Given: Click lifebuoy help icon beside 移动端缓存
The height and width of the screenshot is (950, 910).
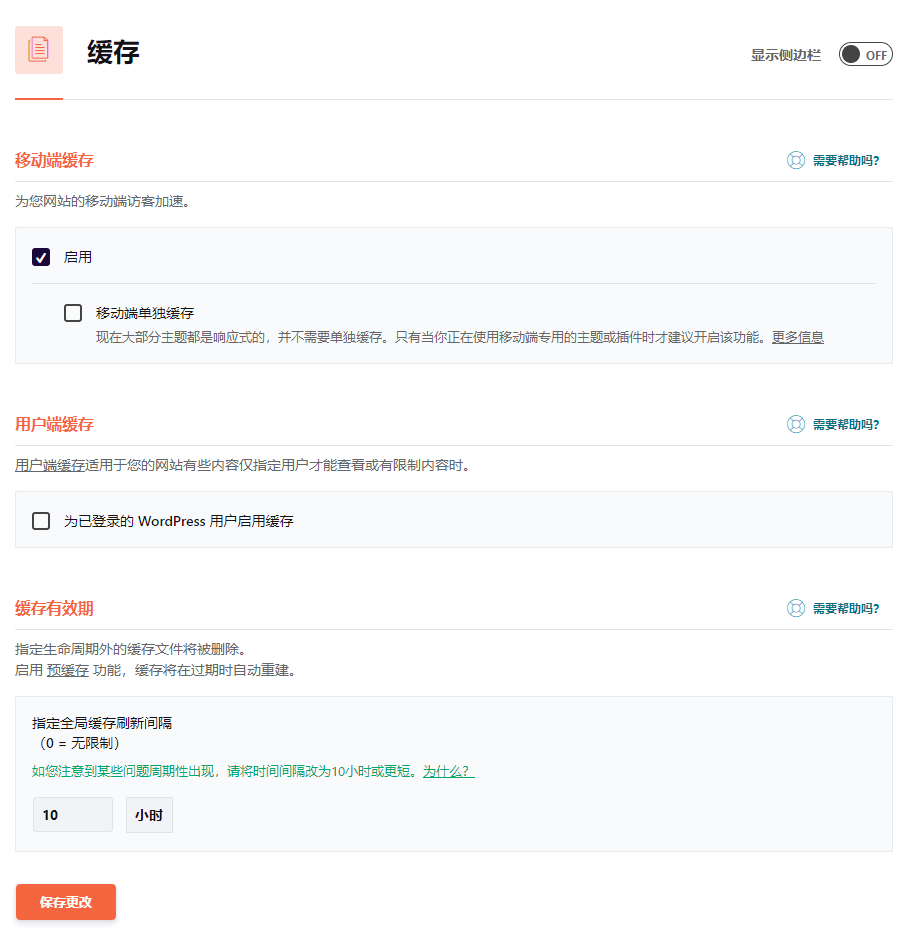Looking at the screenshot, I should tap(796, 160).
